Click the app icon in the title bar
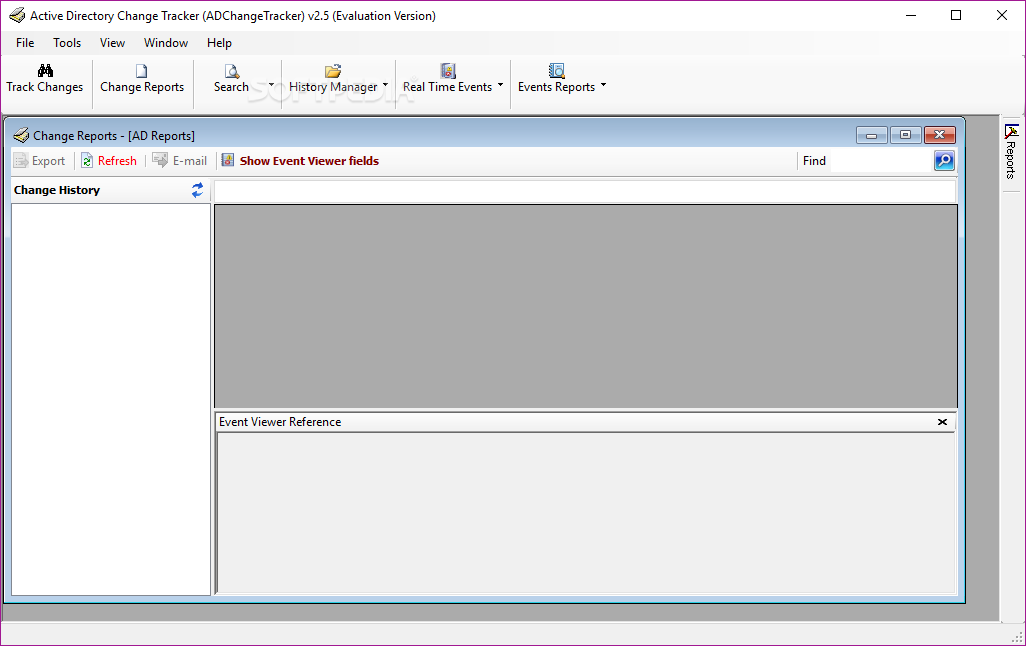 (x=18, y=15)
